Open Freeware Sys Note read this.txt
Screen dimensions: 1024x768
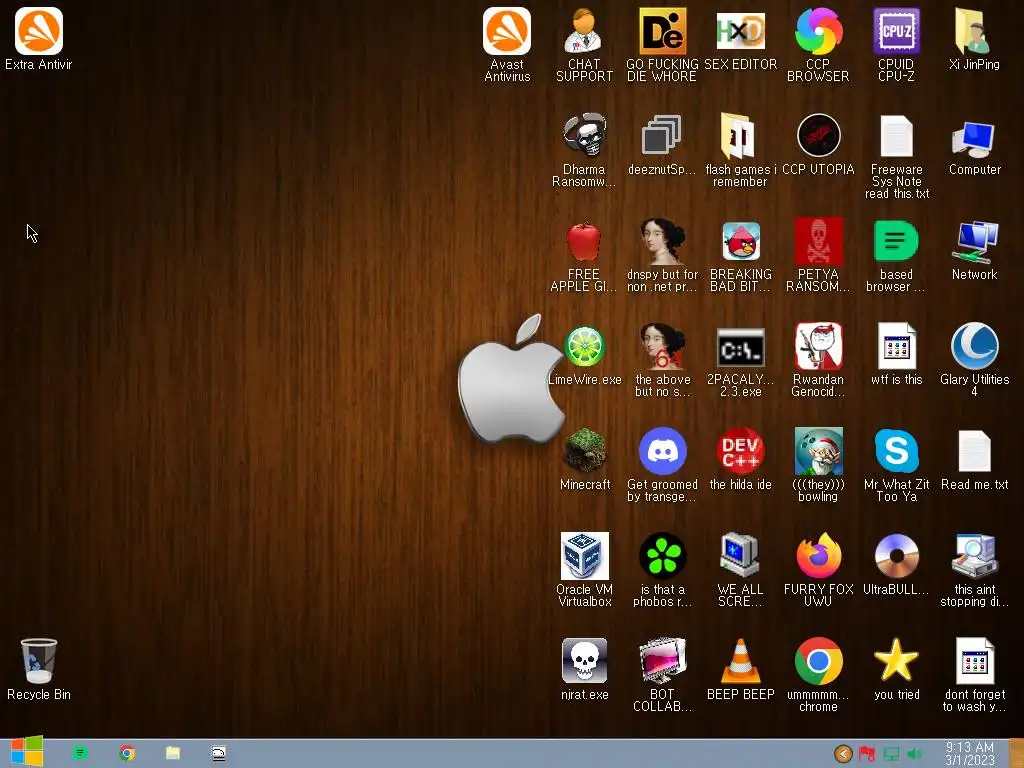[x=896, y=156]
